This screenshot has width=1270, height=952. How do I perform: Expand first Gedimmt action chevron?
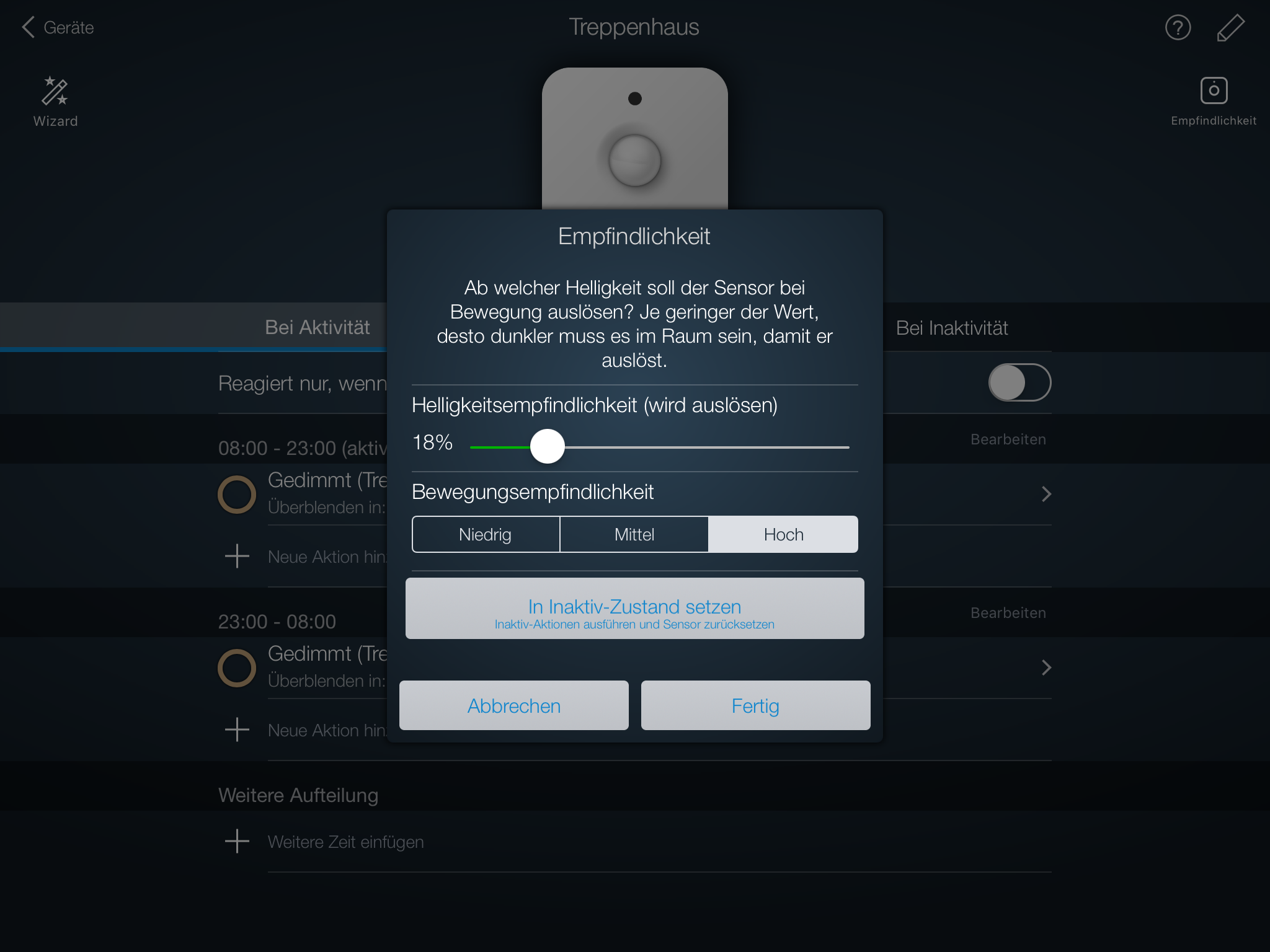[x=1046, y=494]
